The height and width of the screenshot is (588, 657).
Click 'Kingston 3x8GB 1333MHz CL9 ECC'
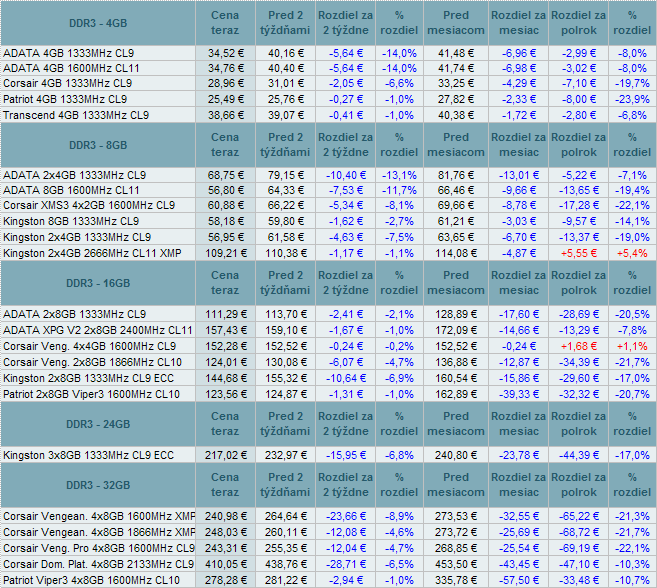tap(88, 455)
